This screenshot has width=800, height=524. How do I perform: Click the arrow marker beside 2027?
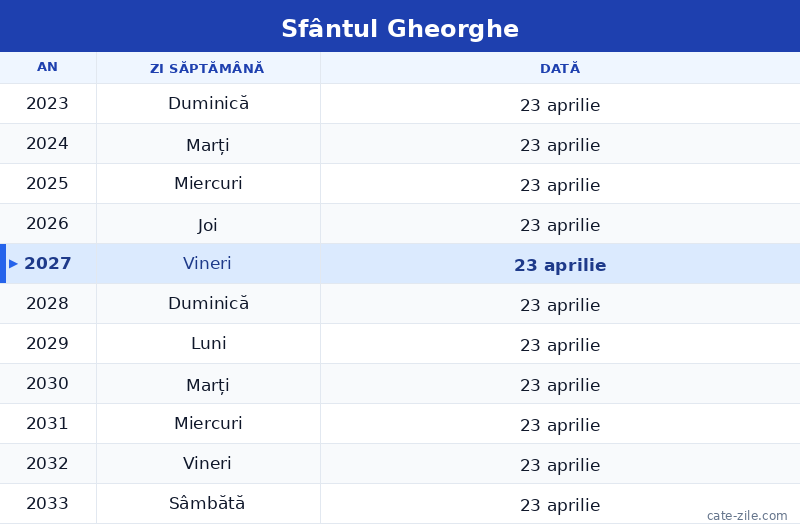(13, 264)
